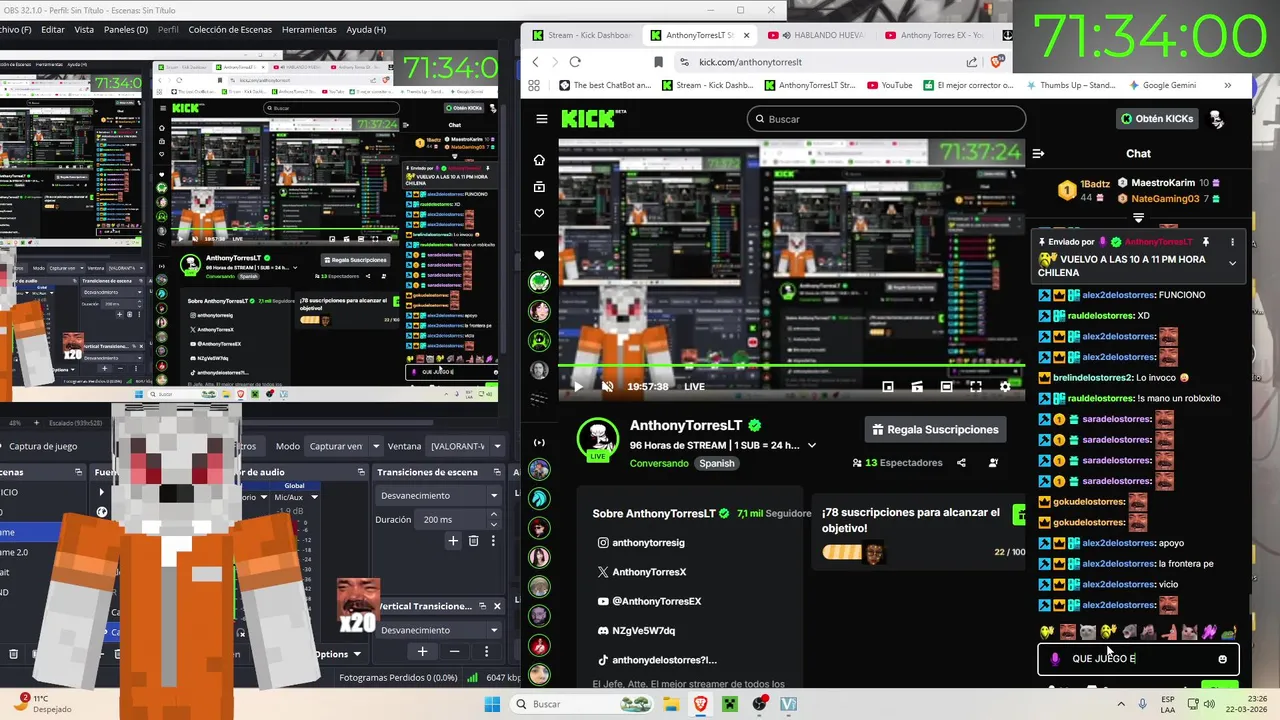Open OBS Editar menu
1280x720 pixels.
click(x=53, y=30)
